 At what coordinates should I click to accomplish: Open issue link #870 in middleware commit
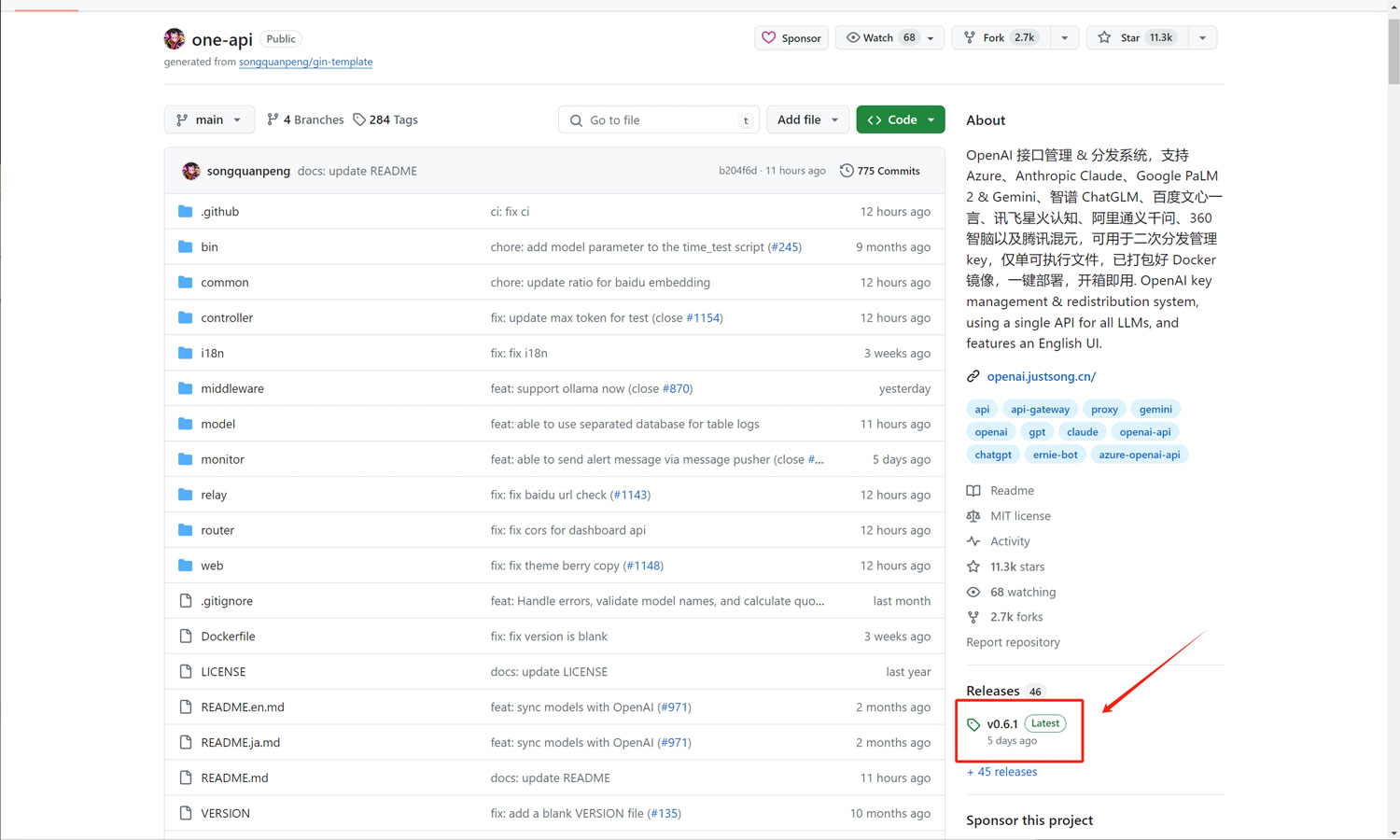pyautogui.click(x=676, y=388)
